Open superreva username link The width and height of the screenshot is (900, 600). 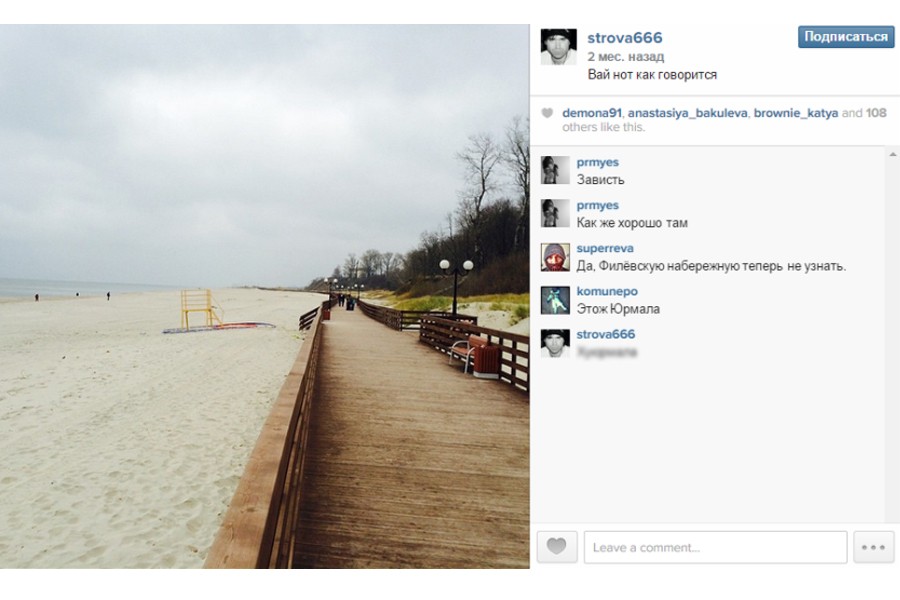tap(605, 248)
